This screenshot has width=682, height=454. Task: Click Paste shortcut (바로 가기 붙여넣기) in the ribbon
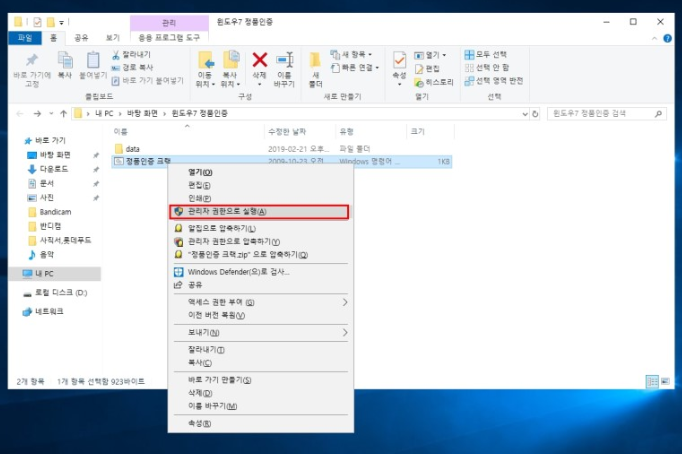coord(148,80)
